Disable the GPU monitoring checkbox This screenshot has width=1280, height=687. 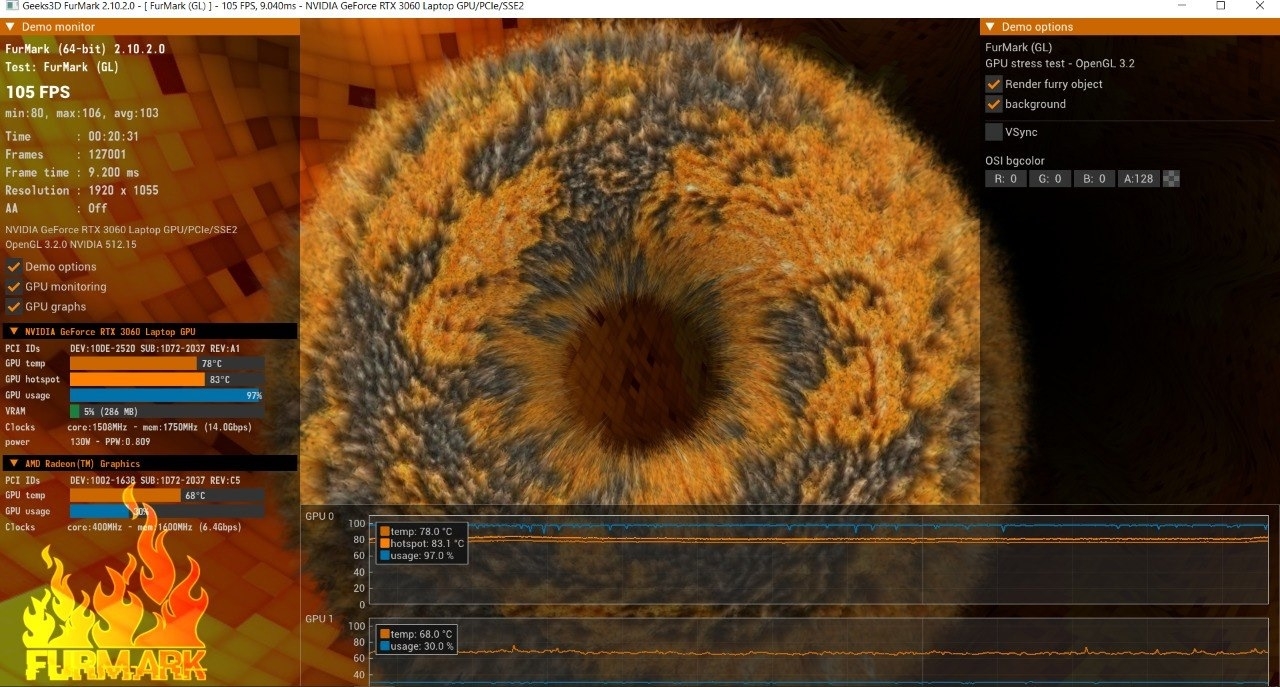pos(14,287)
